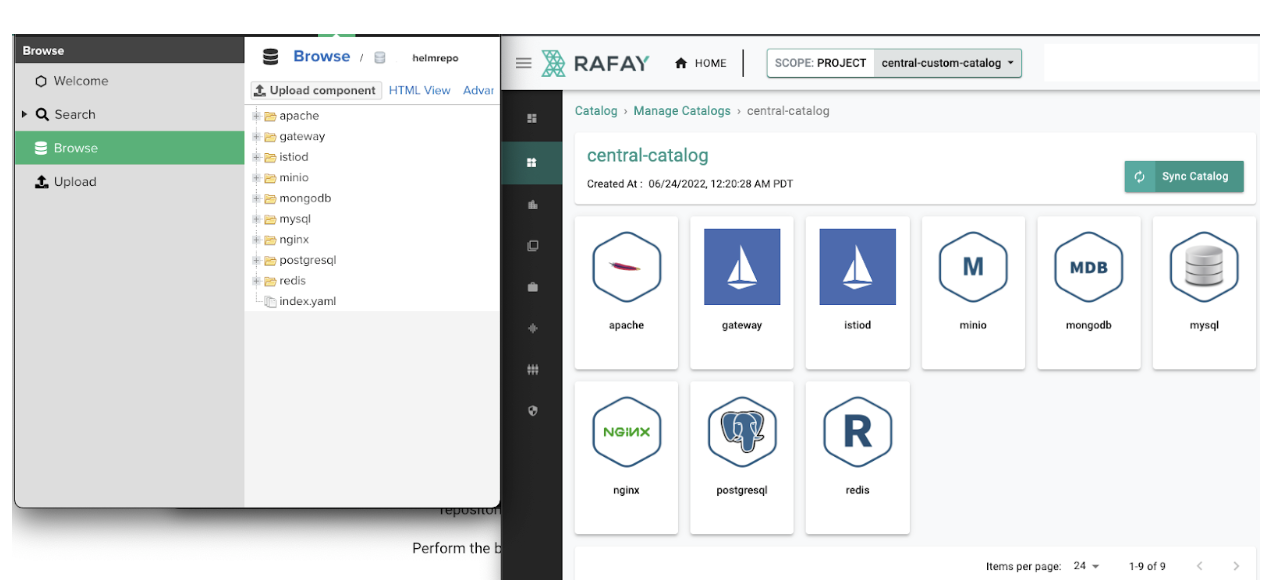This screenshot has height=584, width=1276.
Task: Select Welcome in the Browse sidebar
Action: coord(130,81)
